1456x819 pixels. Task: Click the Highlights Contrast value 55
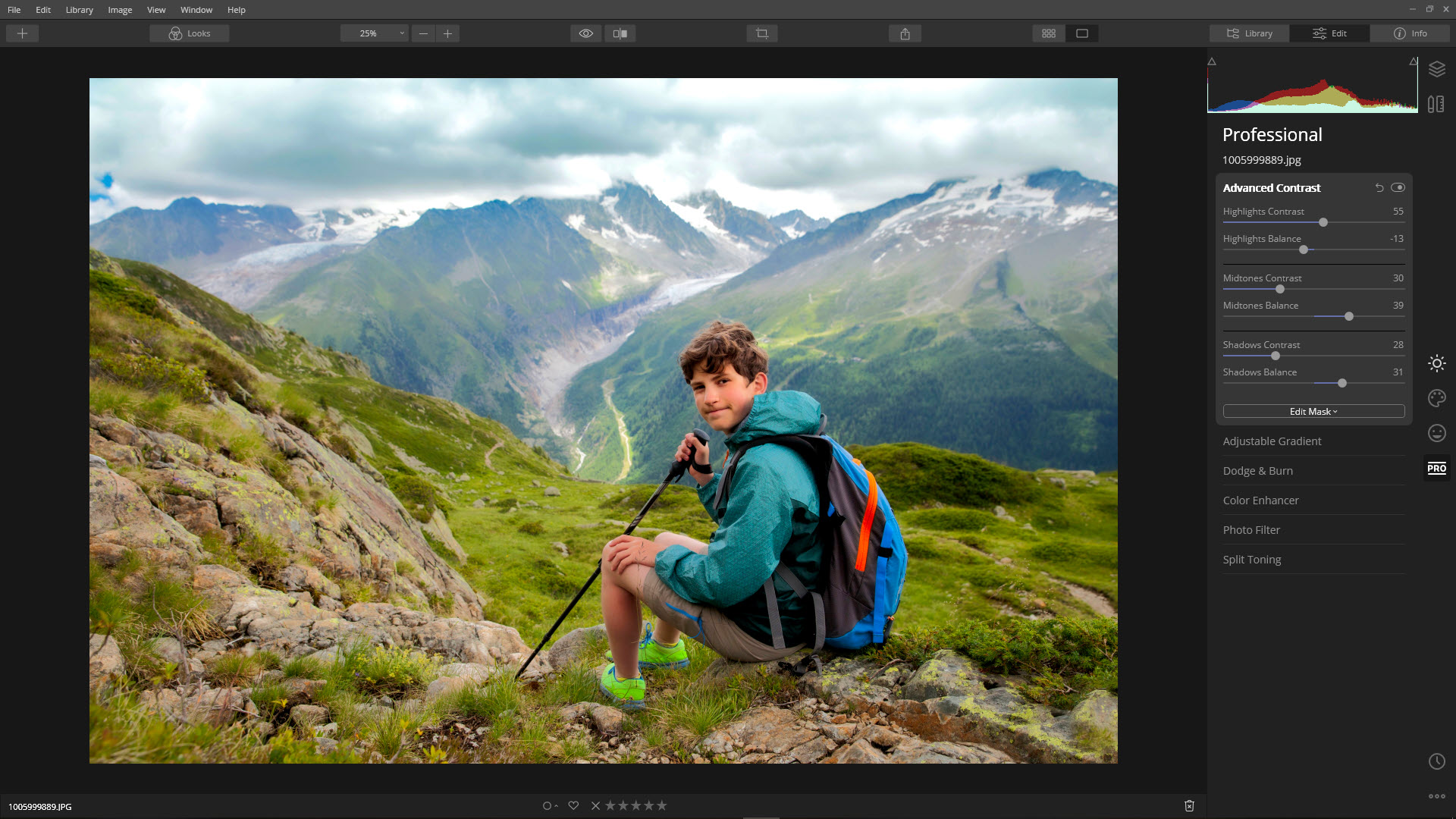click(1398, 212)
